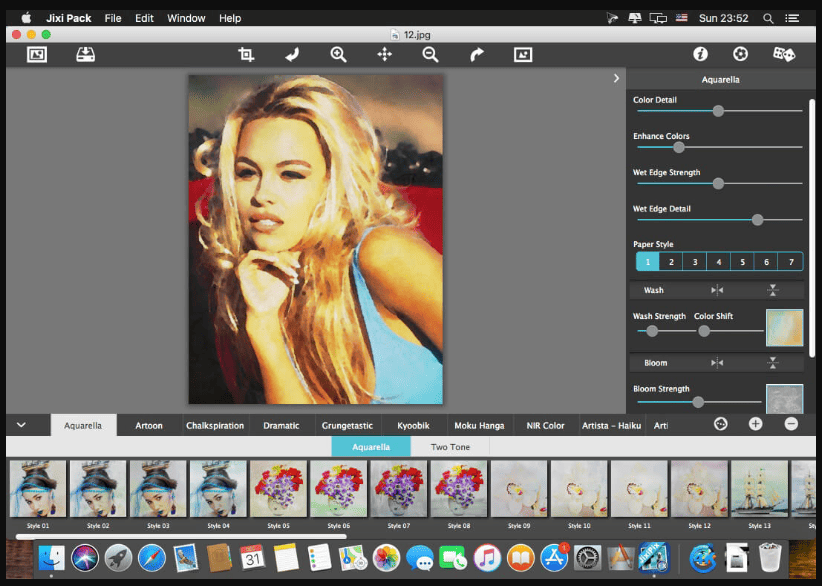Image resolution: width=822 pixels, height=586 pixels.
Task: Open the Edit menu
Action: click(144, 18)
